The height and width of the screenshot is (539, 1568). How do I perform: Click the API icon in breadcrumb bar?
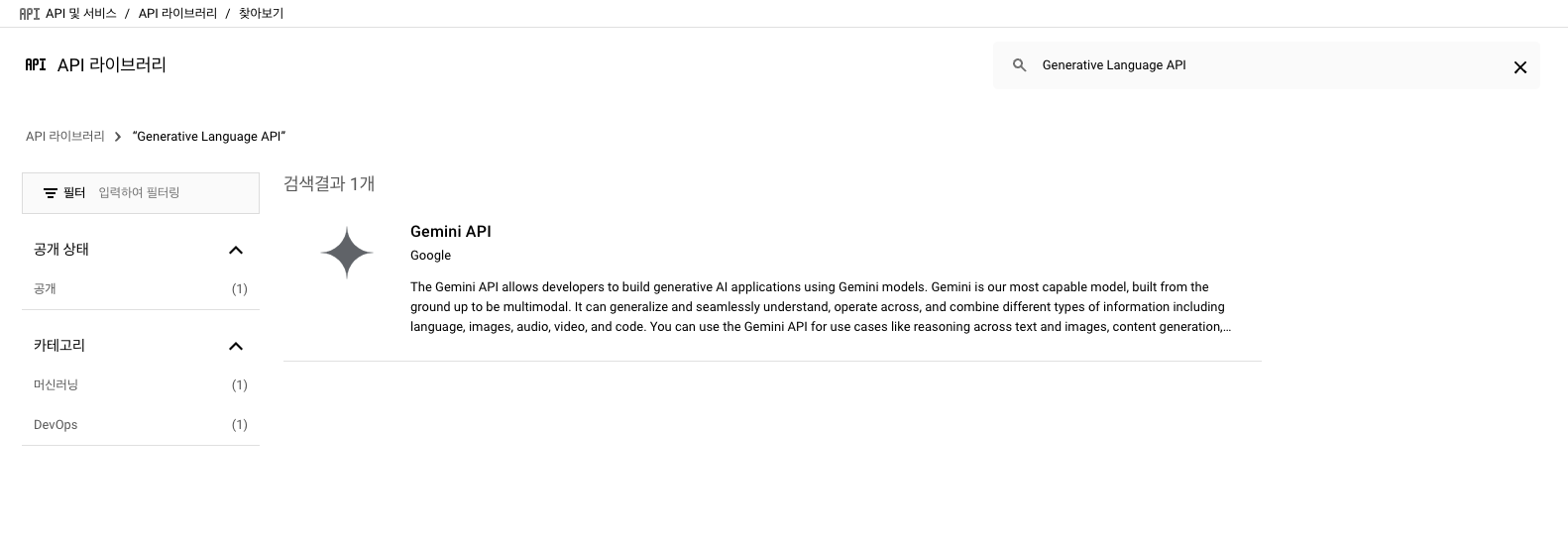pyautogui.click(x=30, y=14)
